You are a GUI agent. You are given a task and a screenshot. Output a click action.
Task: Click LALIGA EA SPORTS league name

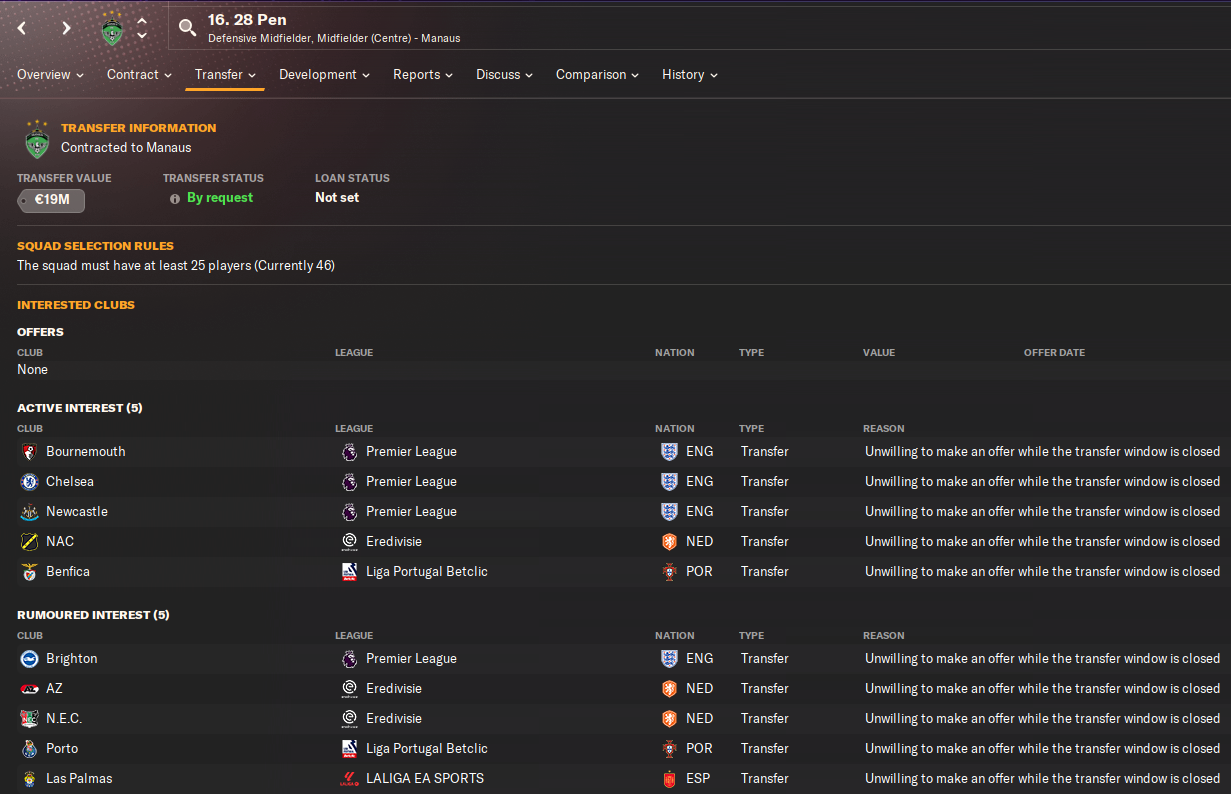coord(425,779)
